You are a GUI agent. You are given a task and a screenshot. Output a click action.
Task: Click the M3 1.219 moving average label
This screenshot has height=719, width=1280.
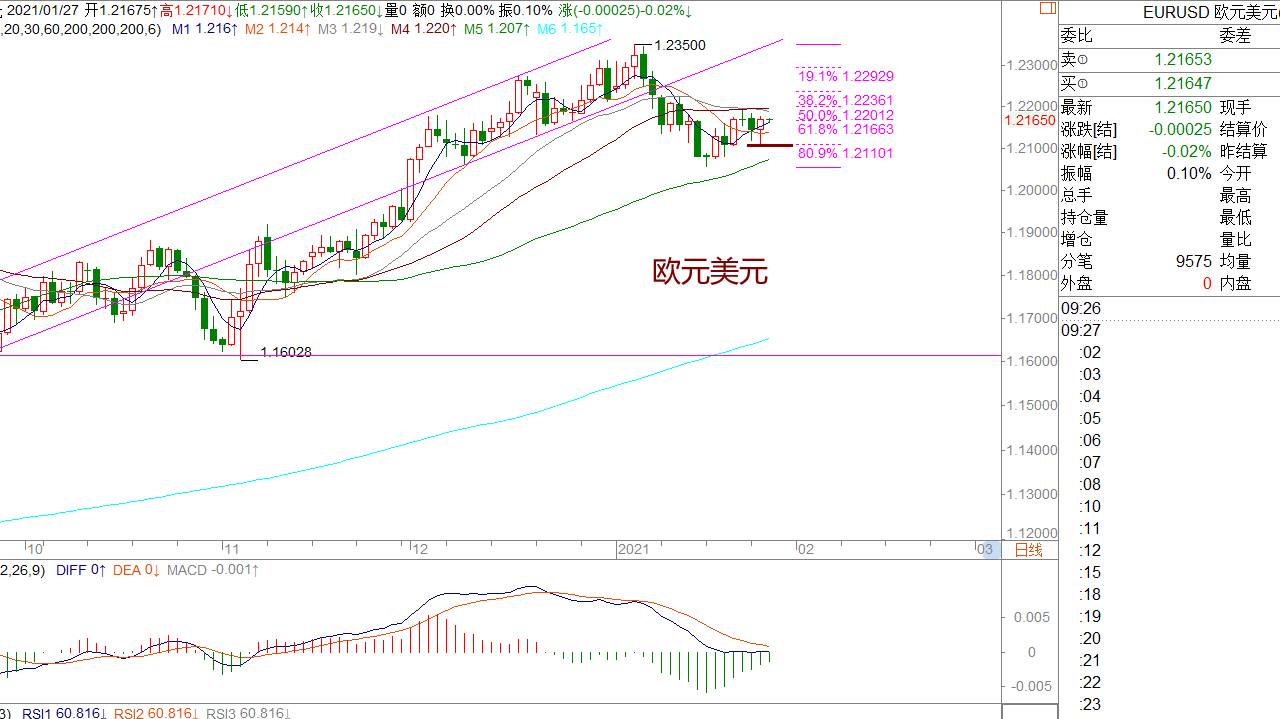pos(351,29)
